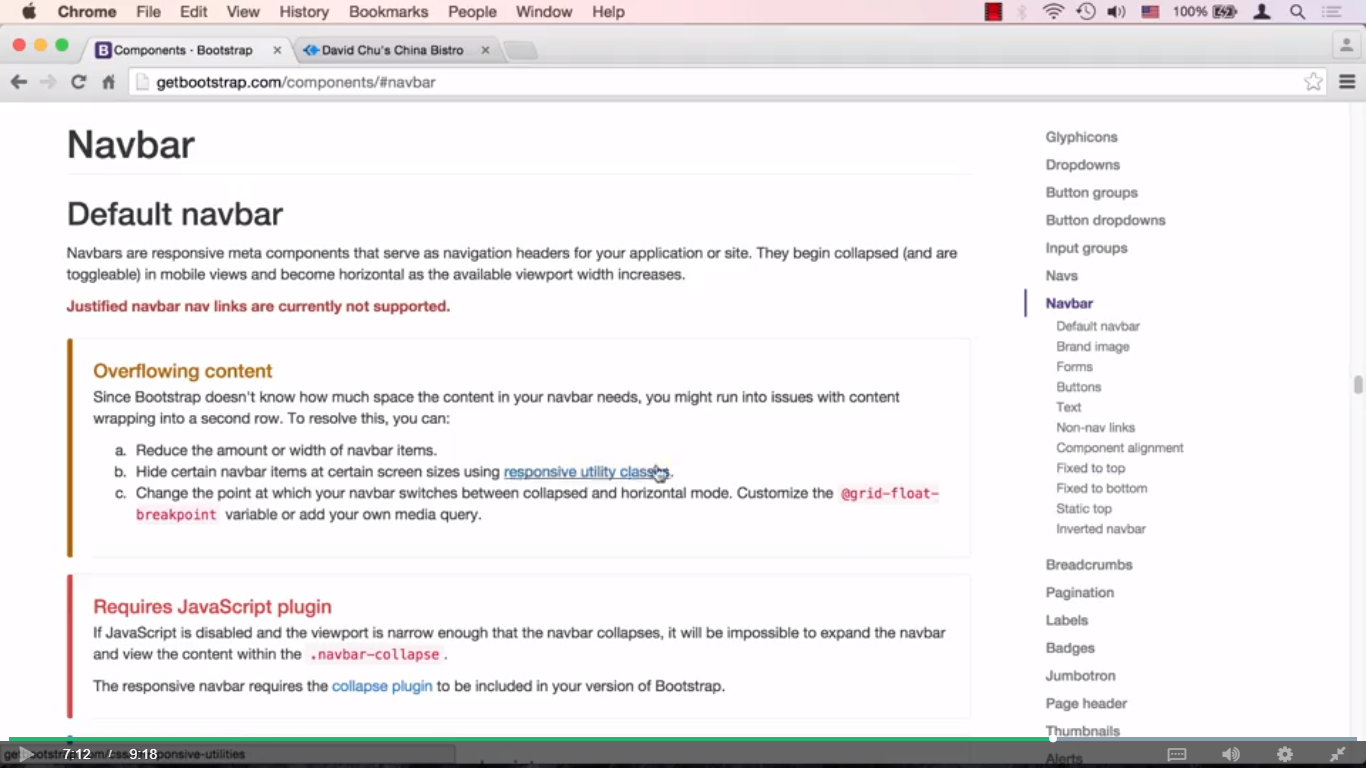The height and width of the screenshot is (768, 1366).
Task: Open the user account menu bar icon
Action: tap(1262, 12)
